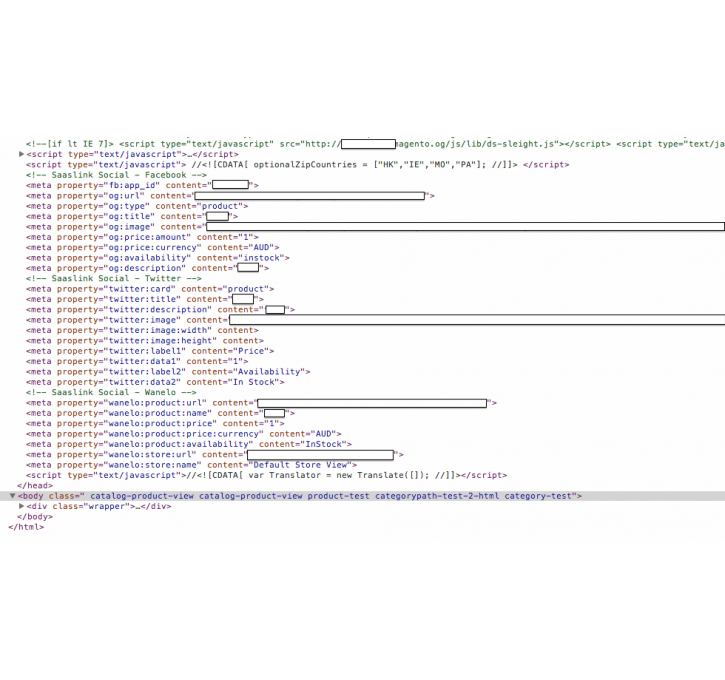Image resolution: width=725 pixels, height=680 pixels.
Task: Select the og:type product meta row
Action: point(137,206)
